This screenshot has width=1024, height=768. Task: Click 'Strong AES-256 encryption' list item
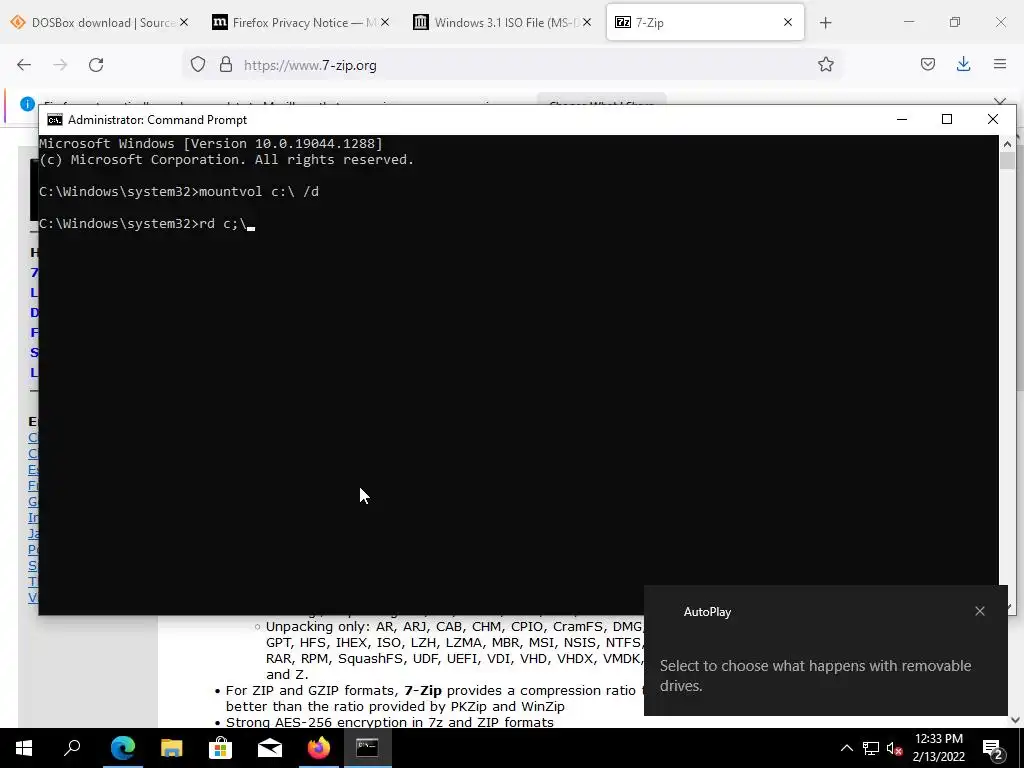pos(389,722)
